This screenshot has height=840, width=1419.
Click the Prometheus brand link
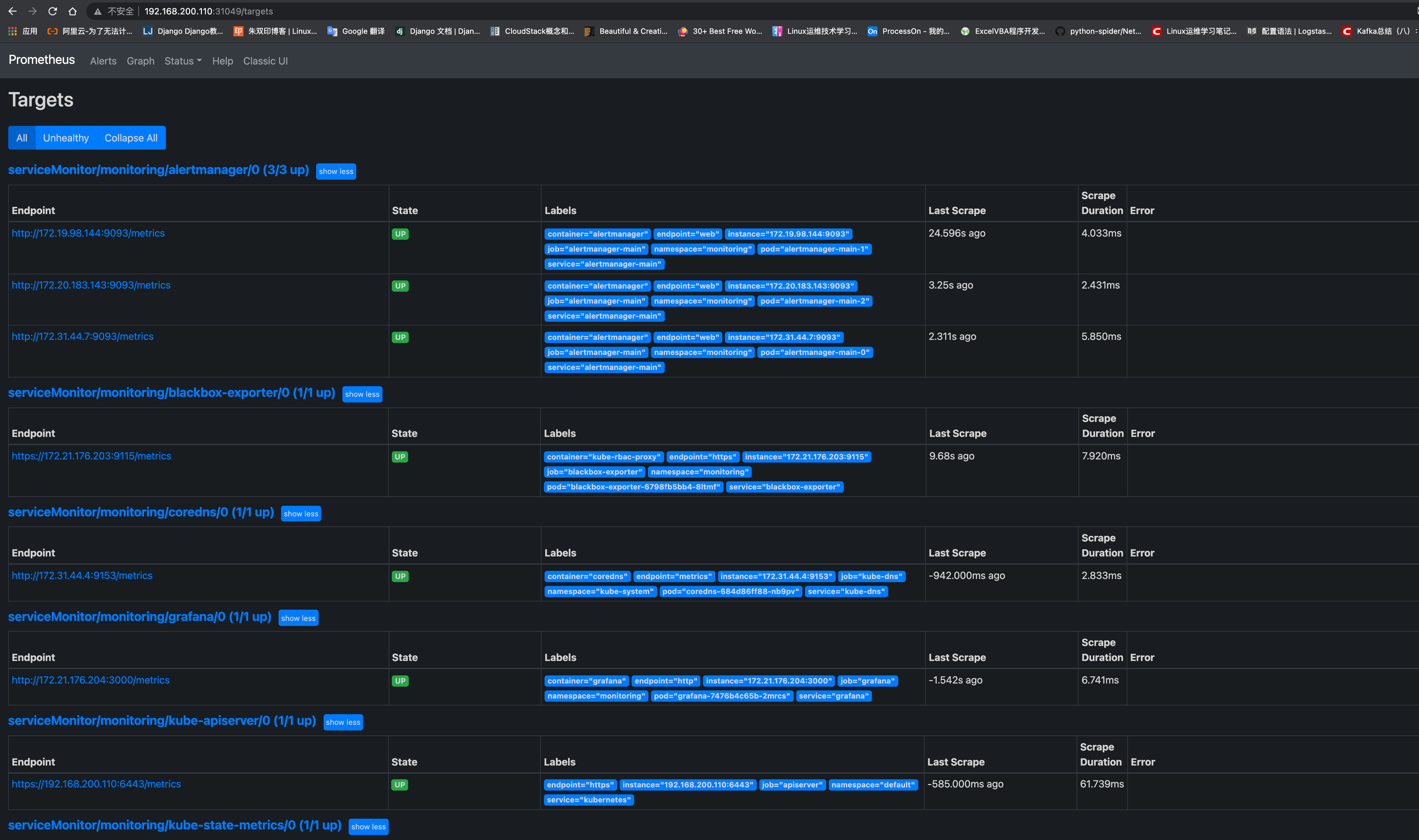coord(41,60)
